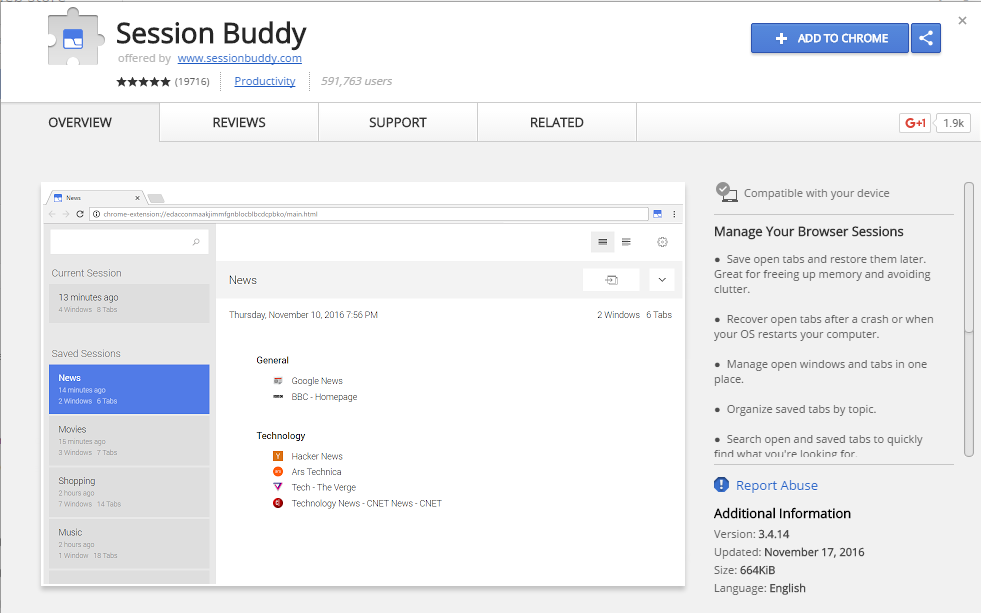Click The Verge triangle favicon

click(x=278, y=487)
